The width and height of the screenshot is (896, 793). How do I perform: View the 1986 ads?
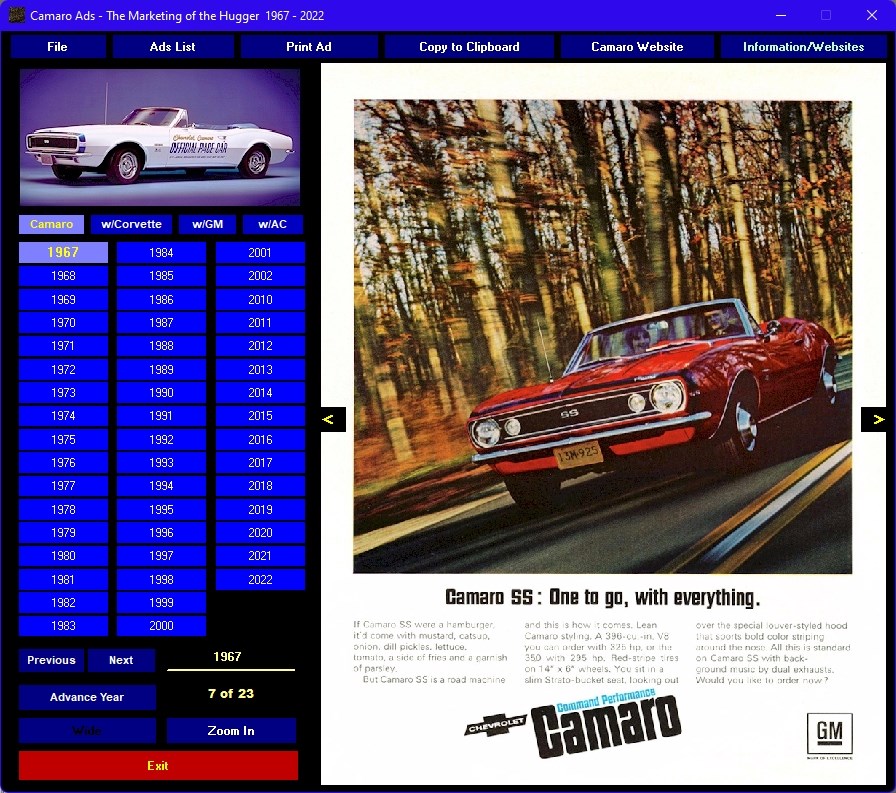pos(161,299)
